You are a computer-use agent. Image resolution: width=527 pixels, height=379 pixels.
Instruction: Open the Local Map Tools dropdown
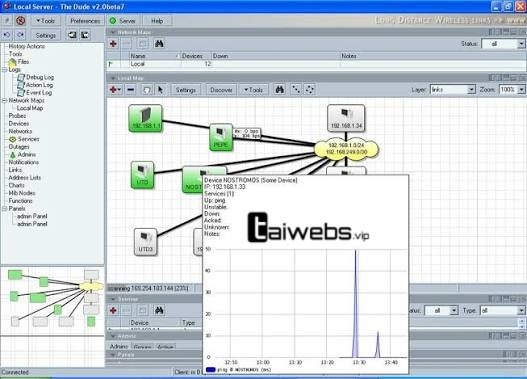coord(254,90)
